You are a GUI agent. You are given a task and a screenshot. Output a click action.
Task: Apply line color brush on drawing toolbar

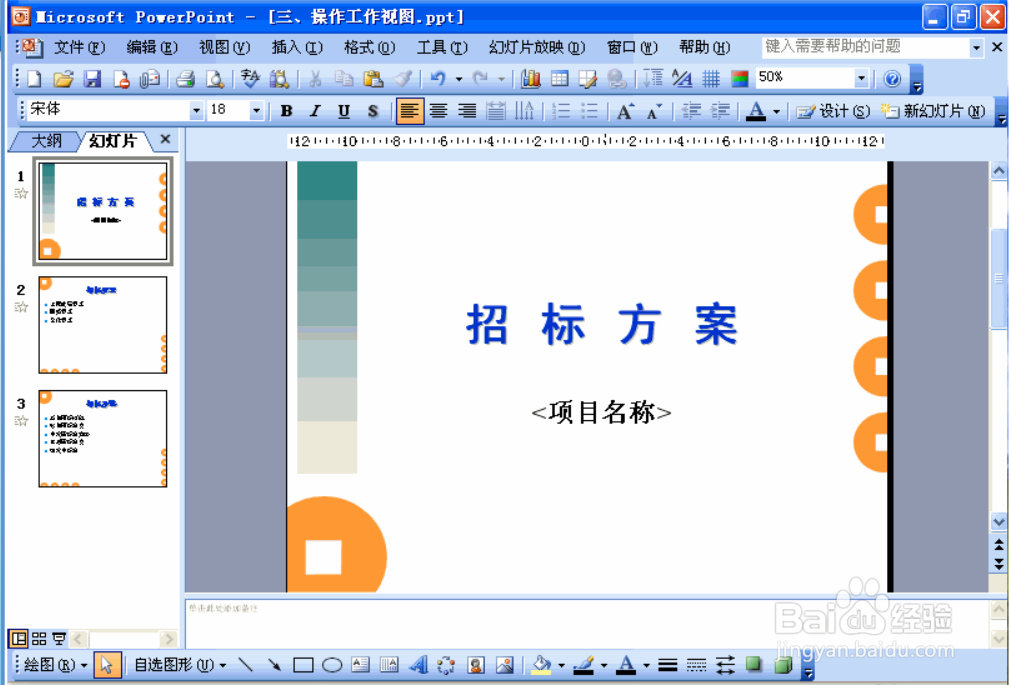[584, 664]
